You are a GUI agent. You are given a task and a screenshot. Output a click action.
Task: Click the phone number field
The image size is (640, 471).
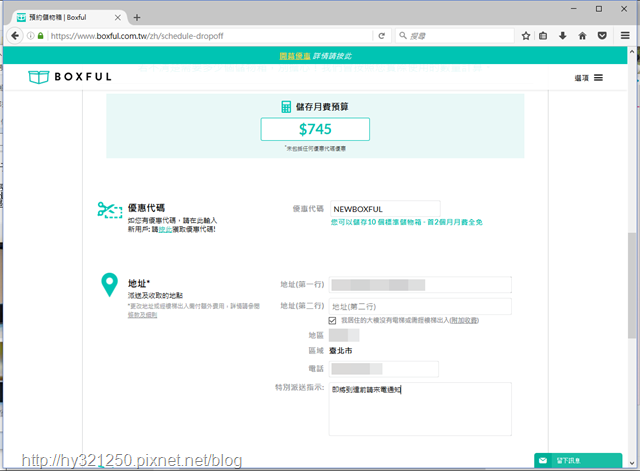pyautogui.click(x=384, y=369)
